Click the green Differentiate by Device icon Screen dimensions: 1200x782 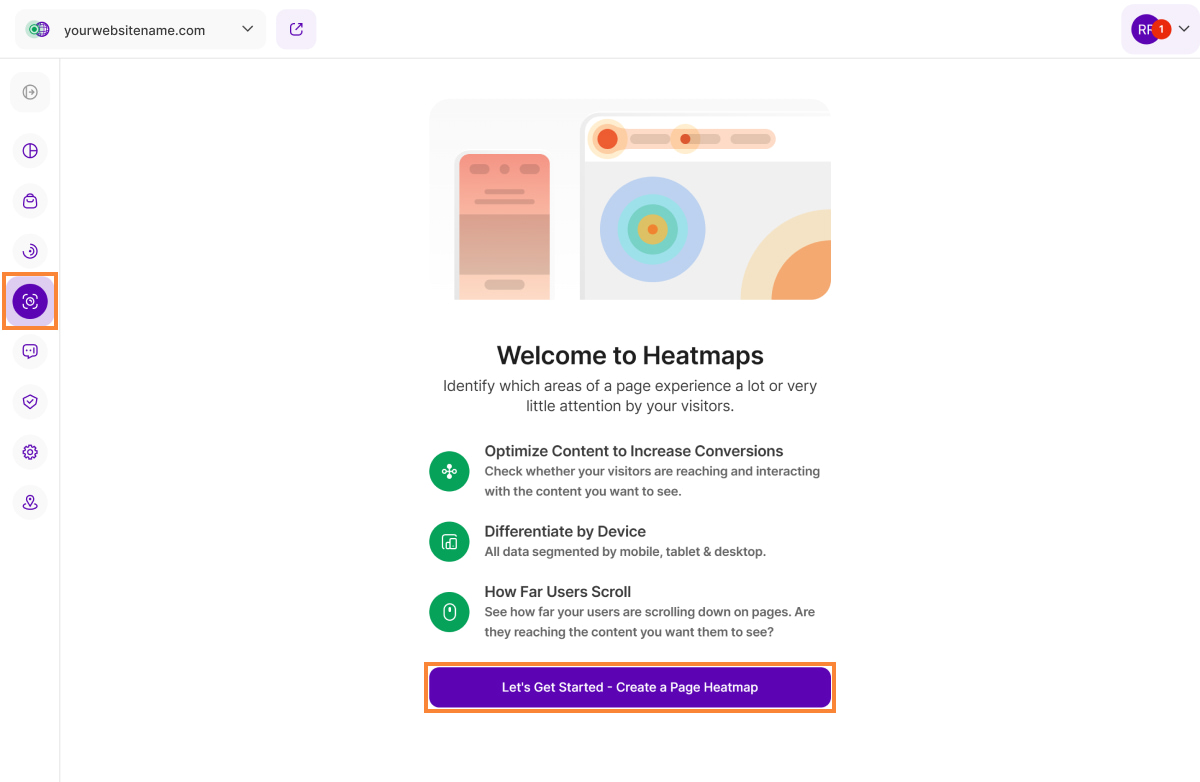(x=449, y=542)
